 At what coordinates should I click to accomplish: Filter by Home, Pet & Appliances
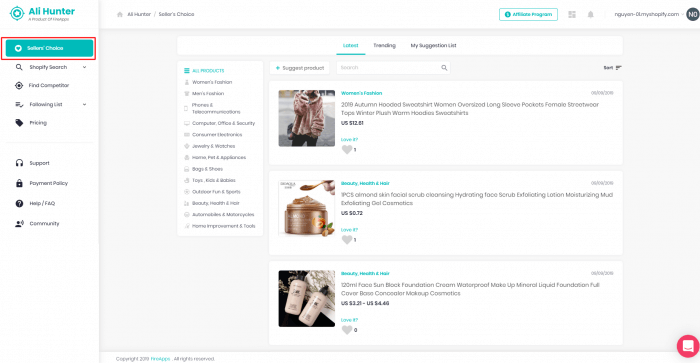tap(215, 158)
